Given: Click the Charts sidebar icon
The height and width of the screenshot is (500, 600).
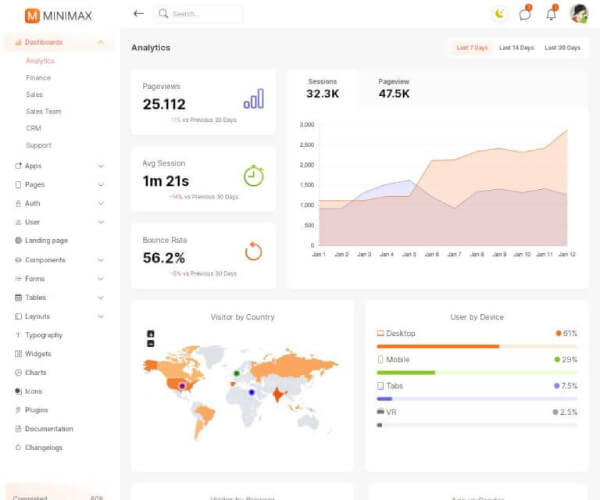Looking at the screenshot, I should (18, 373).
